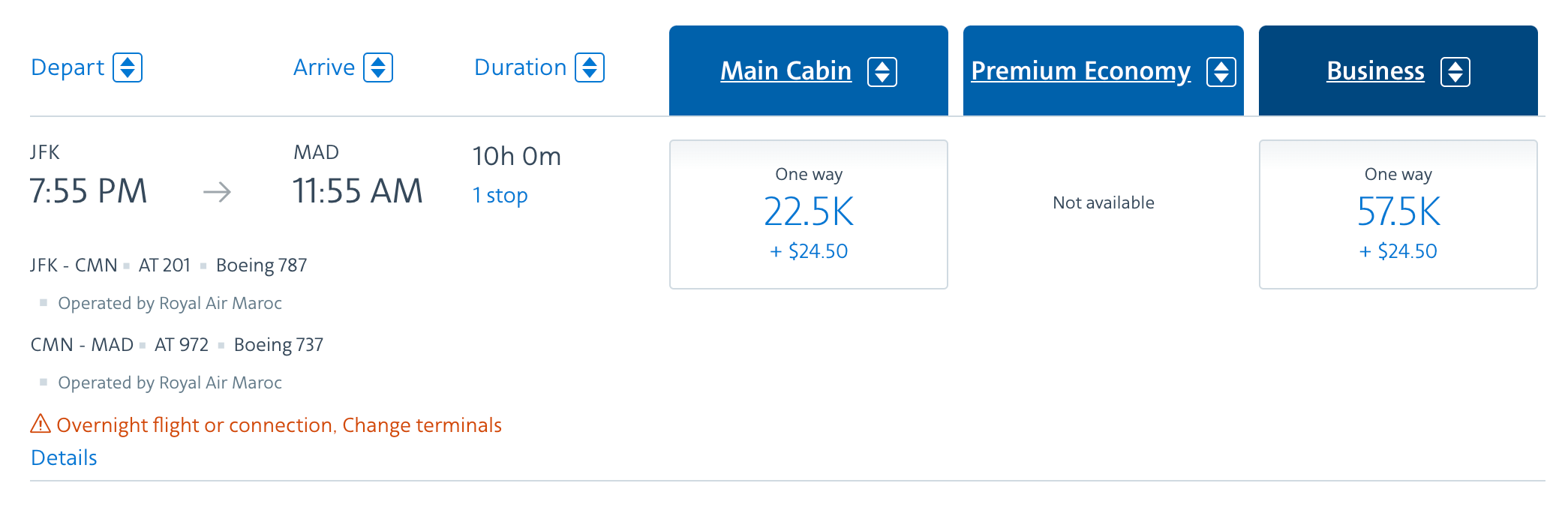
Task: Click the sort arrows icon beside Arrive
Action: click(x=378, y=67)
